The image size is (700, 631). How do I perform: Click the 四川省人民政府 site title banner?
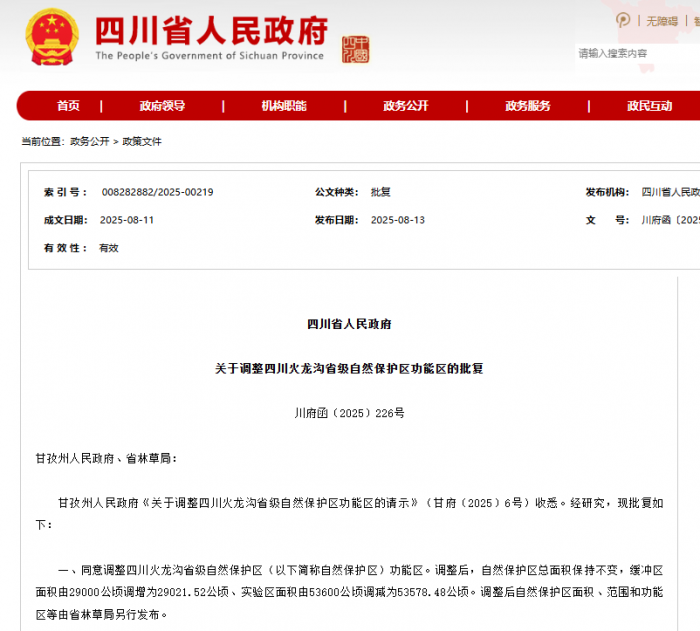pos(212,30)
